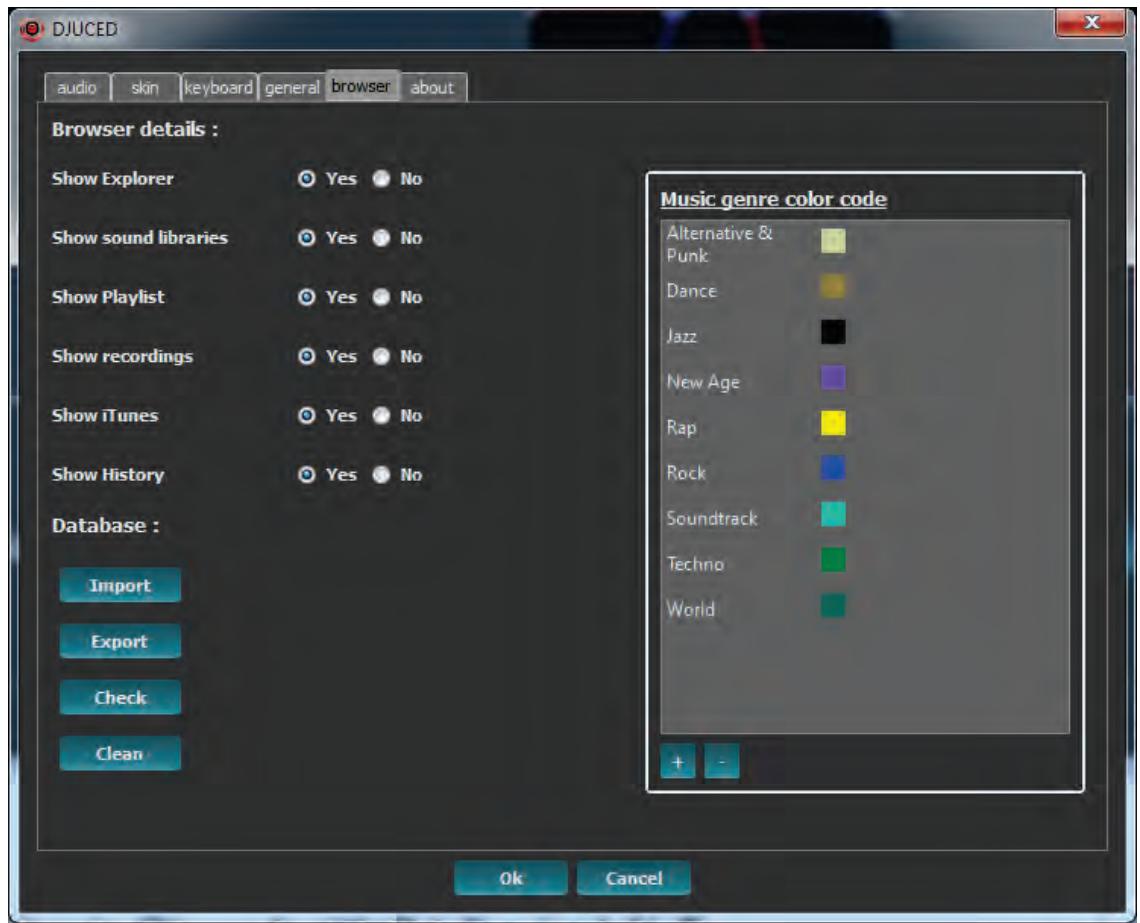Click the Soundtrack teal color swatch
The image size is (1140, 923).
pyautogui.click(x=833, y=515)
